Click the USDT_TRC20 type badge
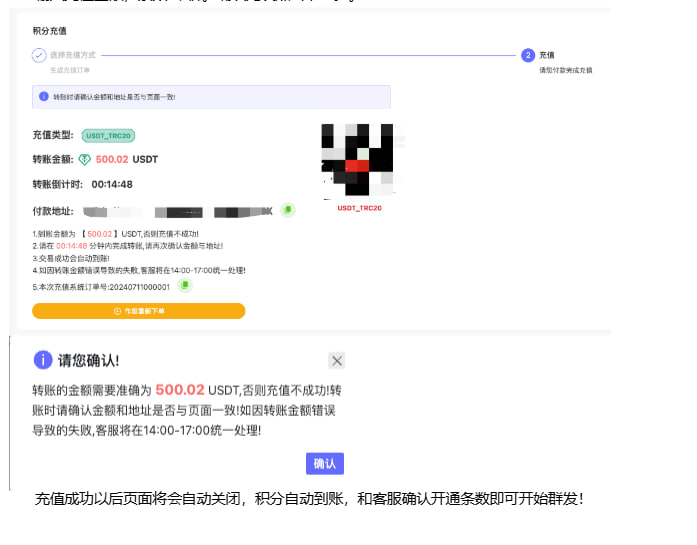This screenshot has height=545, width=697. coord(108,136)
